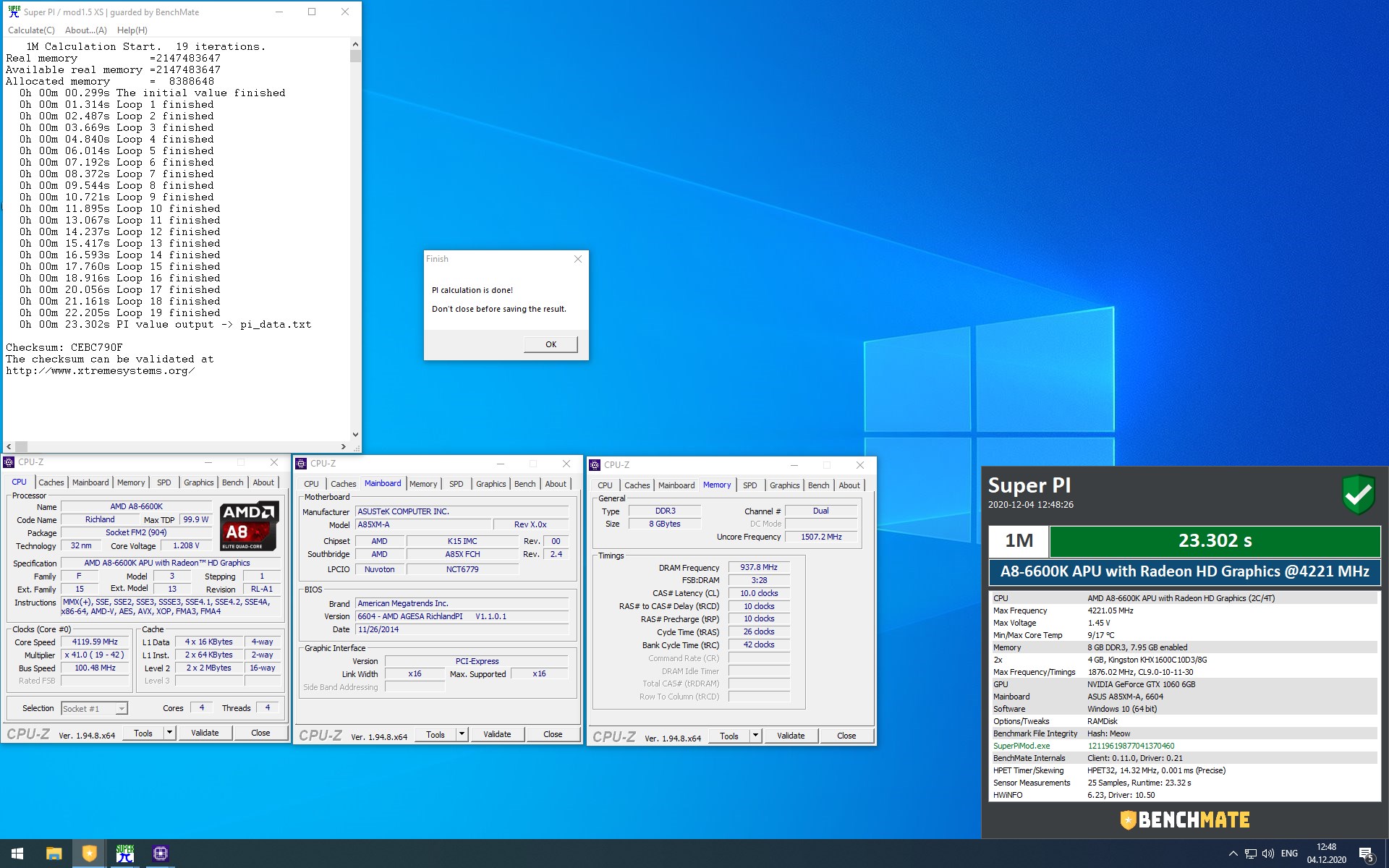Click the left CPU-Z window title icon
The height and width of the screenshot is (868, 1389).
click(x=9, y=462)
